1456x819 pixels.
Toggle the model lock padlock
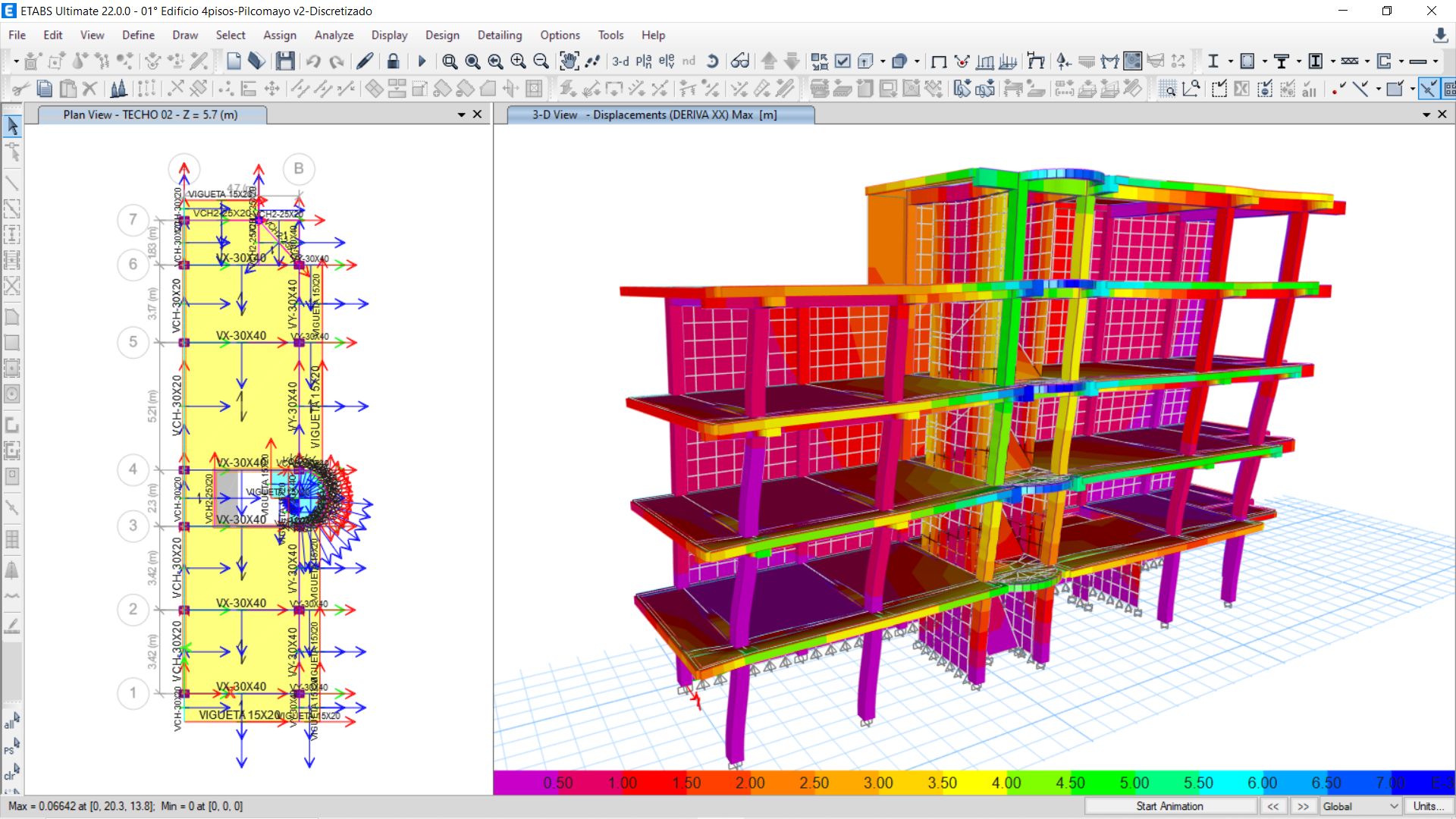(x=393, y=61)
